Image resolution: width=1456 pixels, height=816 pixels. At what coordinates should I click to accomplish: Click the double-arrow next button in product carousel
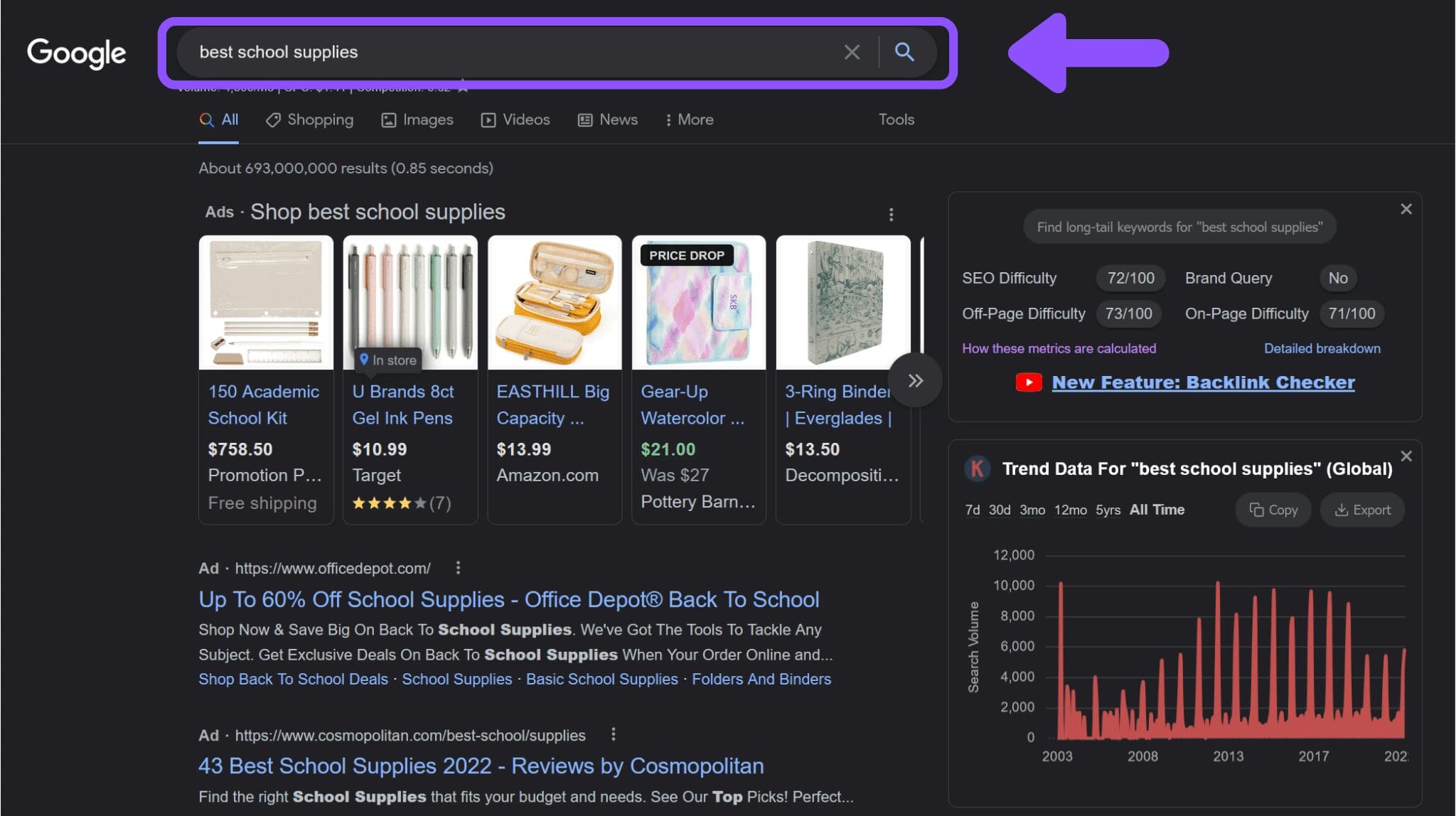click(x=916, y=380)
